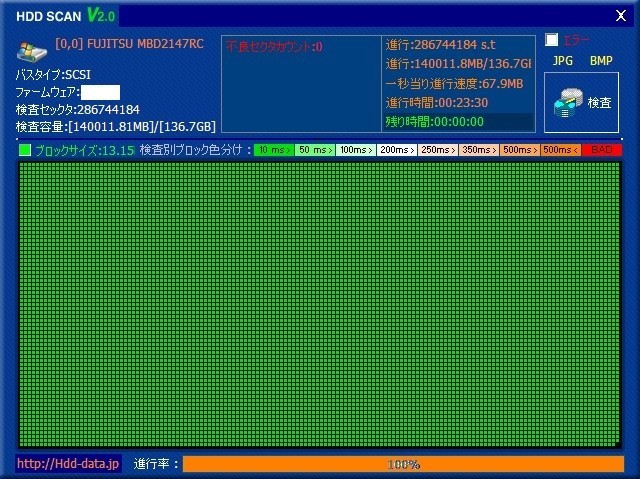The width and height of the screenshot is (640, 479).
Task: Click the 250ms color legend swatch
Action: pos(438,150)
